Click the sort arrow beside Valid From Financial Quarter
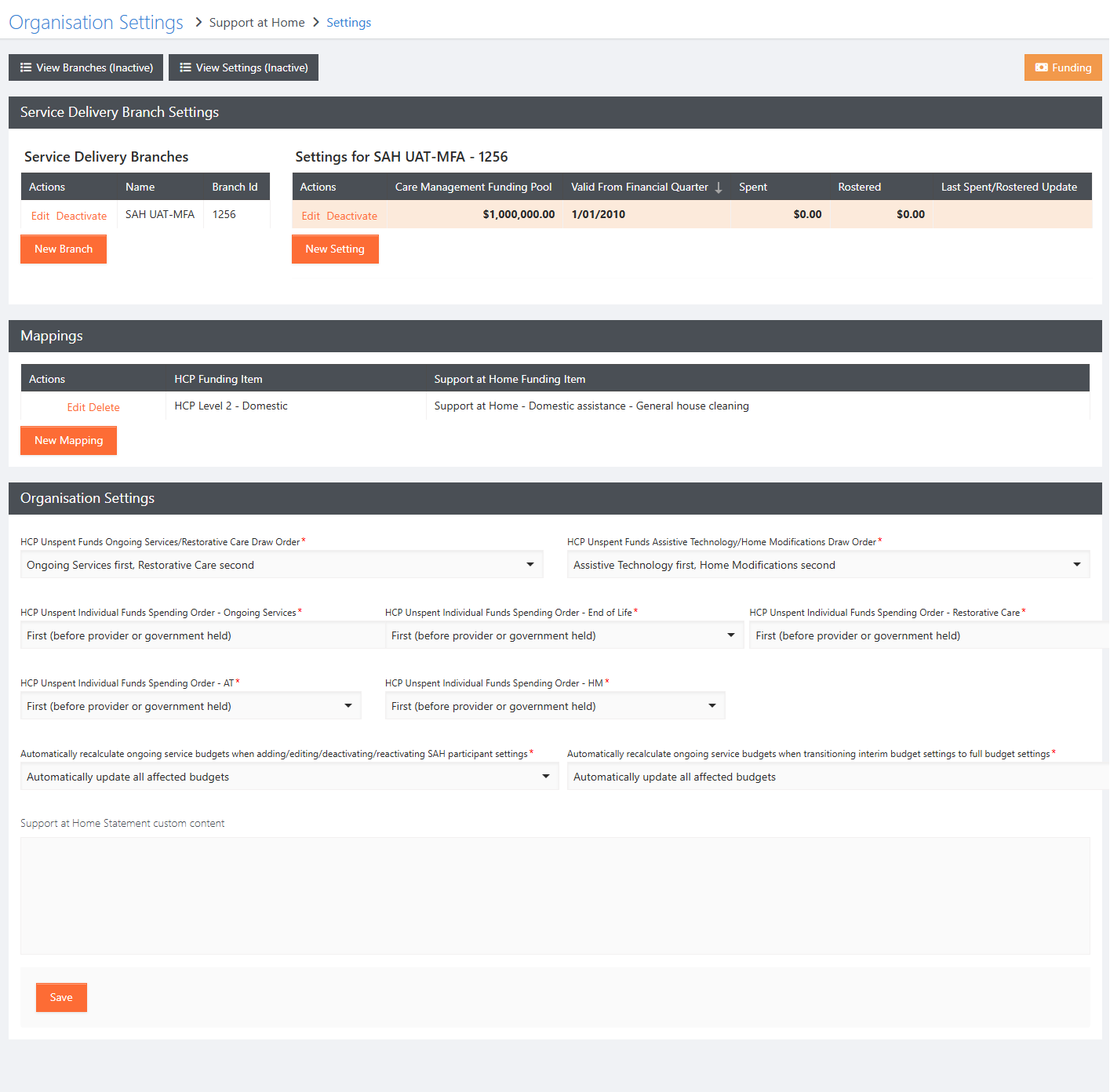The width and height of the screenshot is (1110, 1092). point(719,187)
